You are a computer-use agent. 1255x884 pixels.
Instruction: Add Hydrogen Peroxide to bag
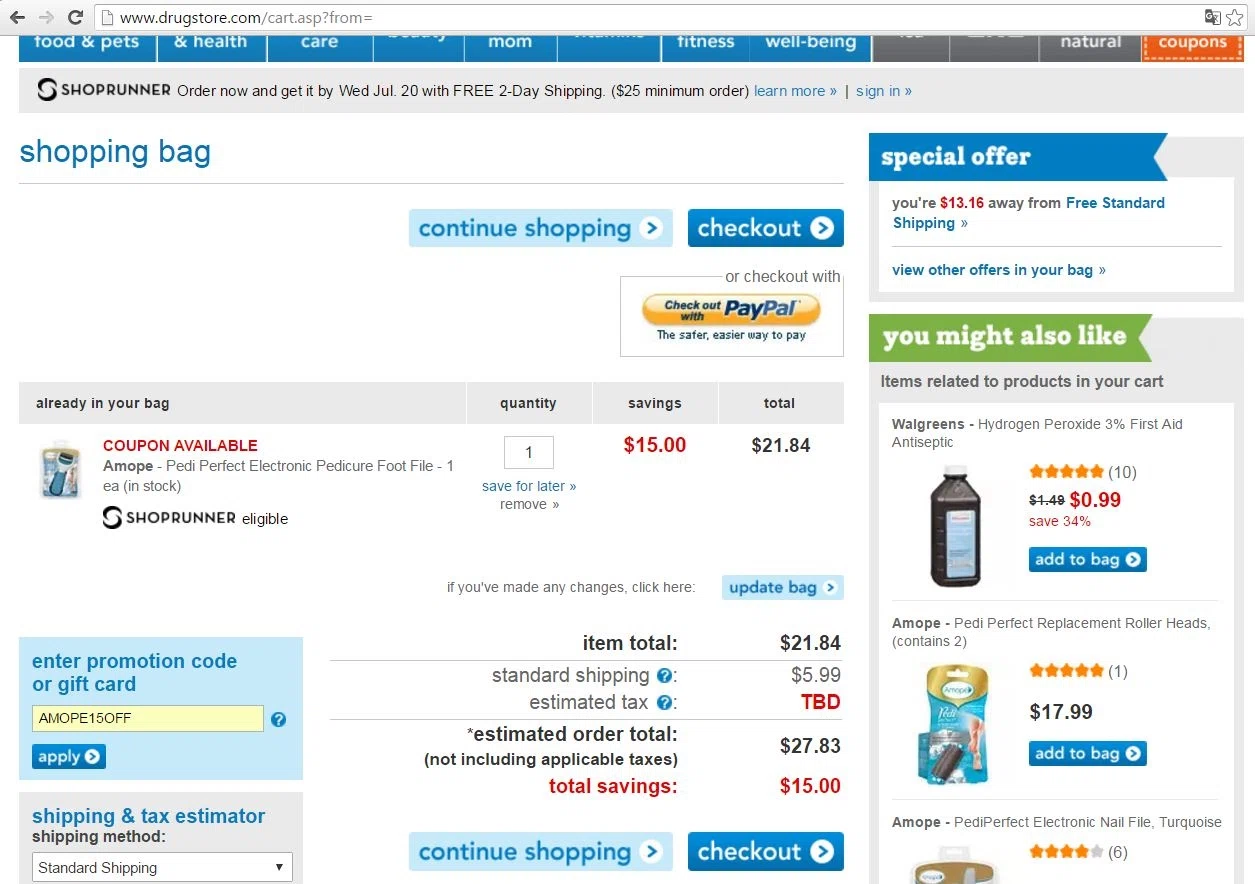click(1087, 559)
